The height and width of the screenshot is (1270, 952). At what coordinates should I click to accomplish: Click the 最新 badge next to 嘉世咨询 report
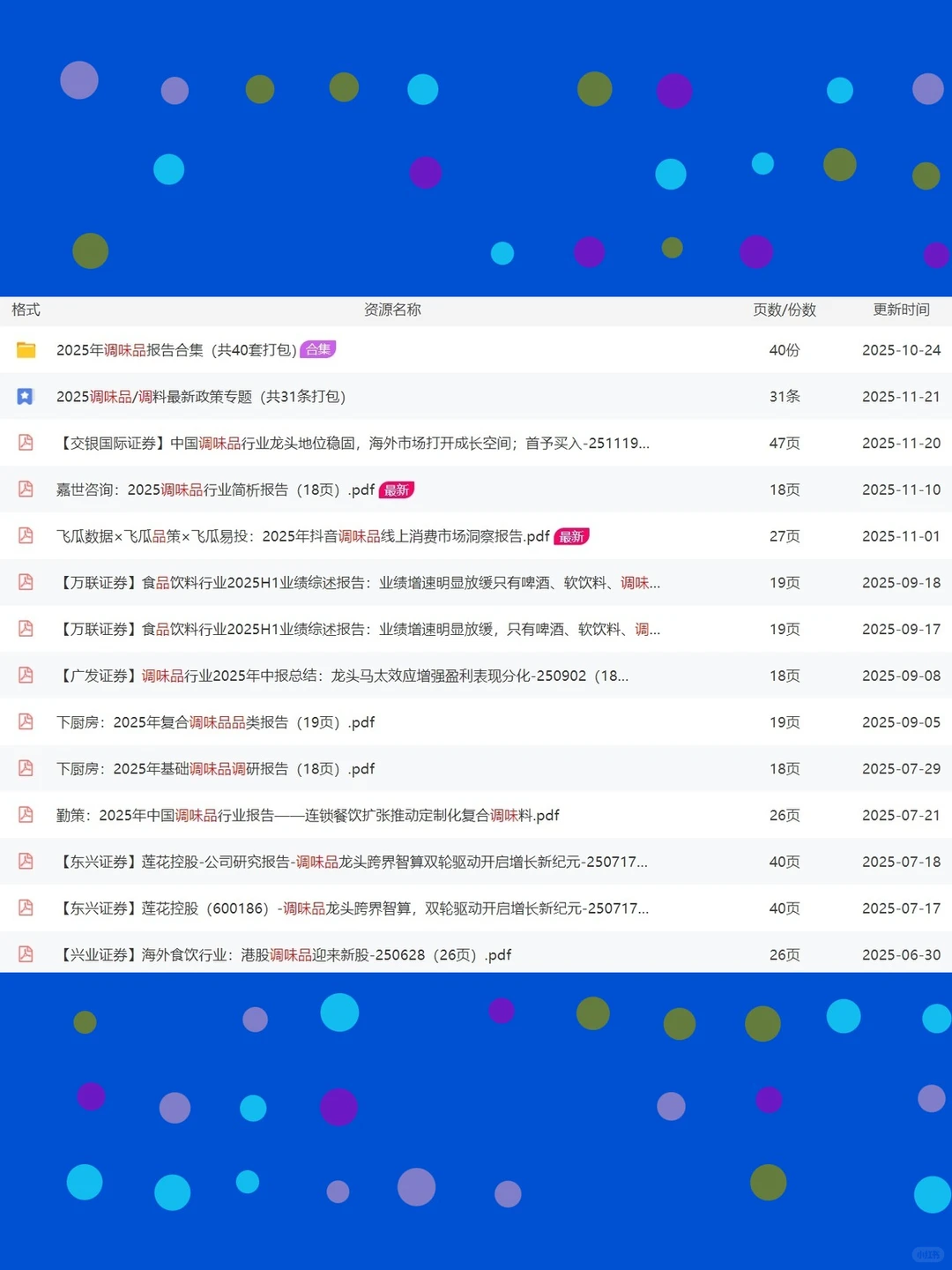[x=397, y=489]
